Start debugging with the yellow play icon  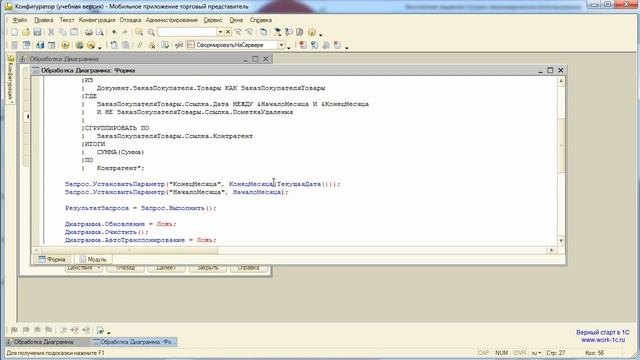point(65,45)
